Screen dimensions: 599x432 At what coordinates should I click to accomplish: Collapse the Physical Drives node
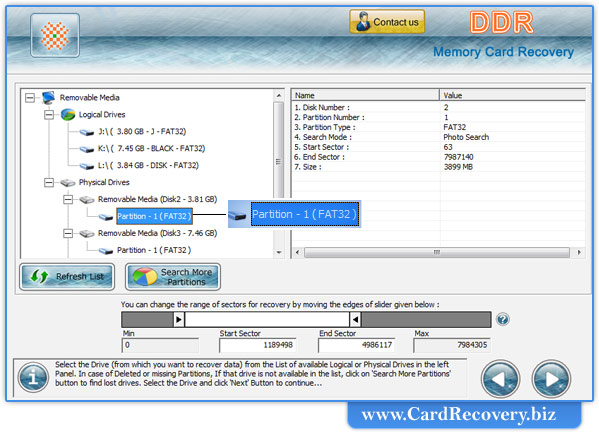[x=49, y=182]
